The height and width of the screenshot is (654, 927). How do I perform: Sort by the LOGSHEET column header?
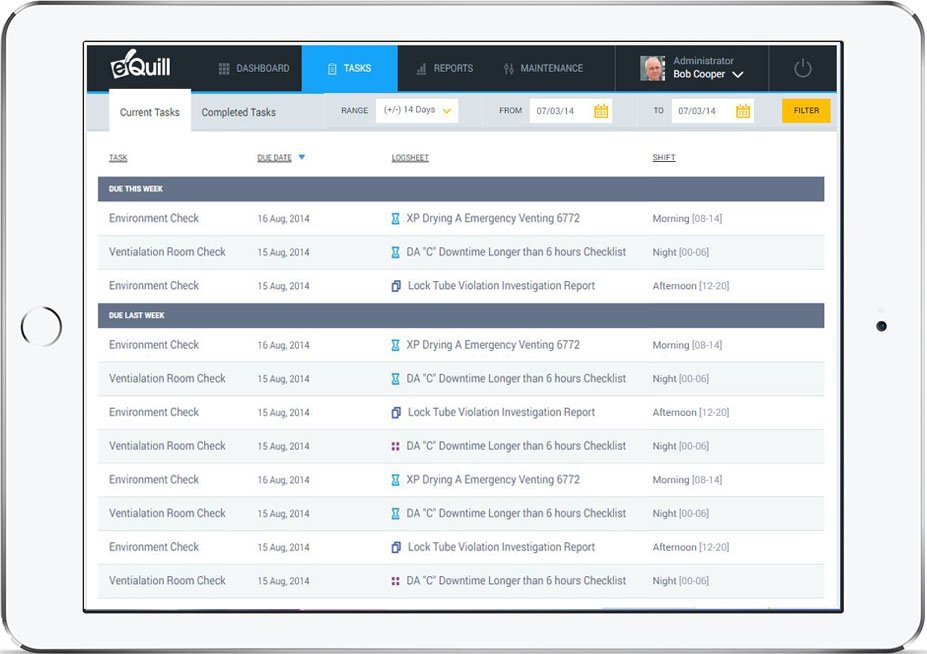click(410, 158)
